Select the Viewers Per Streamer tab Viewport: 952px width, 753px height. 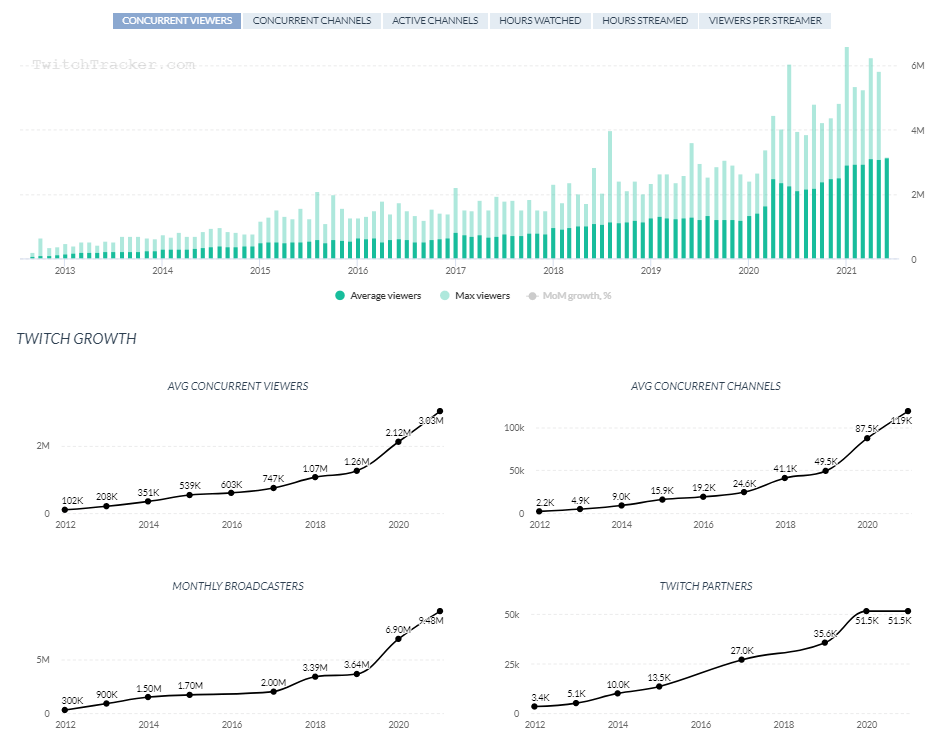(x=765, y=21)
